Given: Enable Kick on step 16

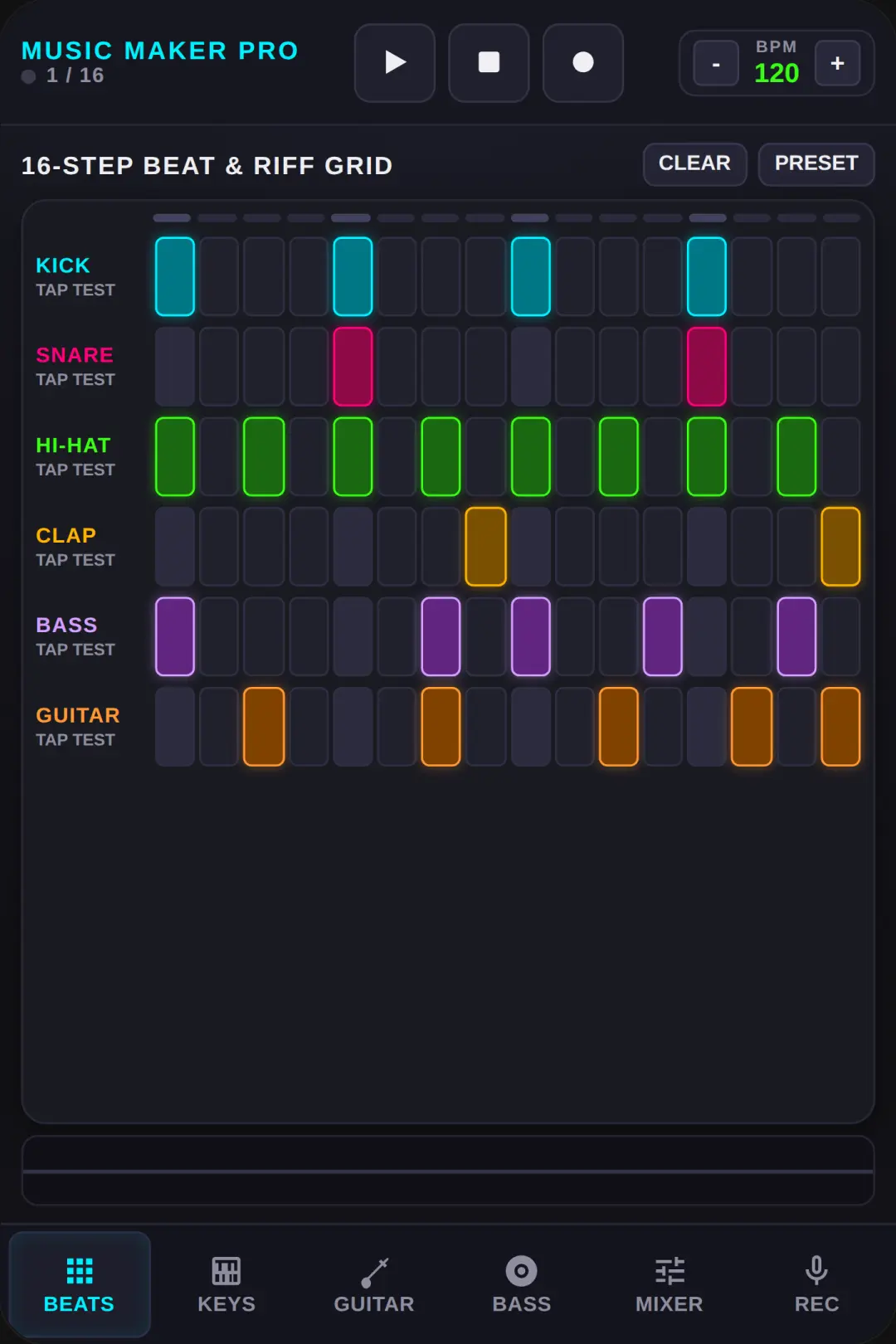Looking at the screenshot, I should click(x=840, y=276).
